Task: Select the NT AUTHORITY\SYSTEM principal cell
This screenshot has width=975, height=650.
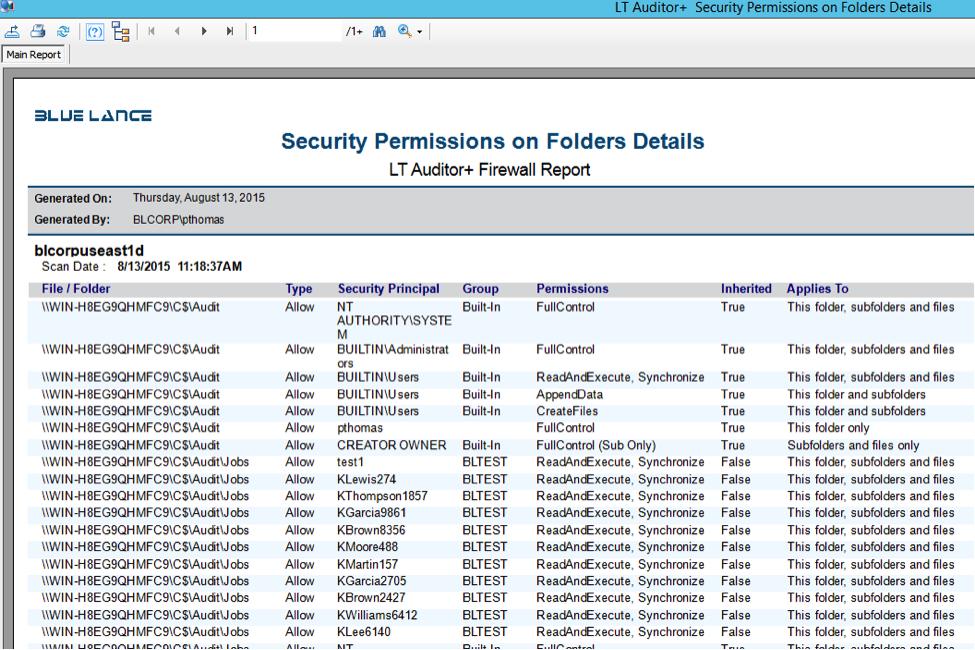Action: pos(394,320)
